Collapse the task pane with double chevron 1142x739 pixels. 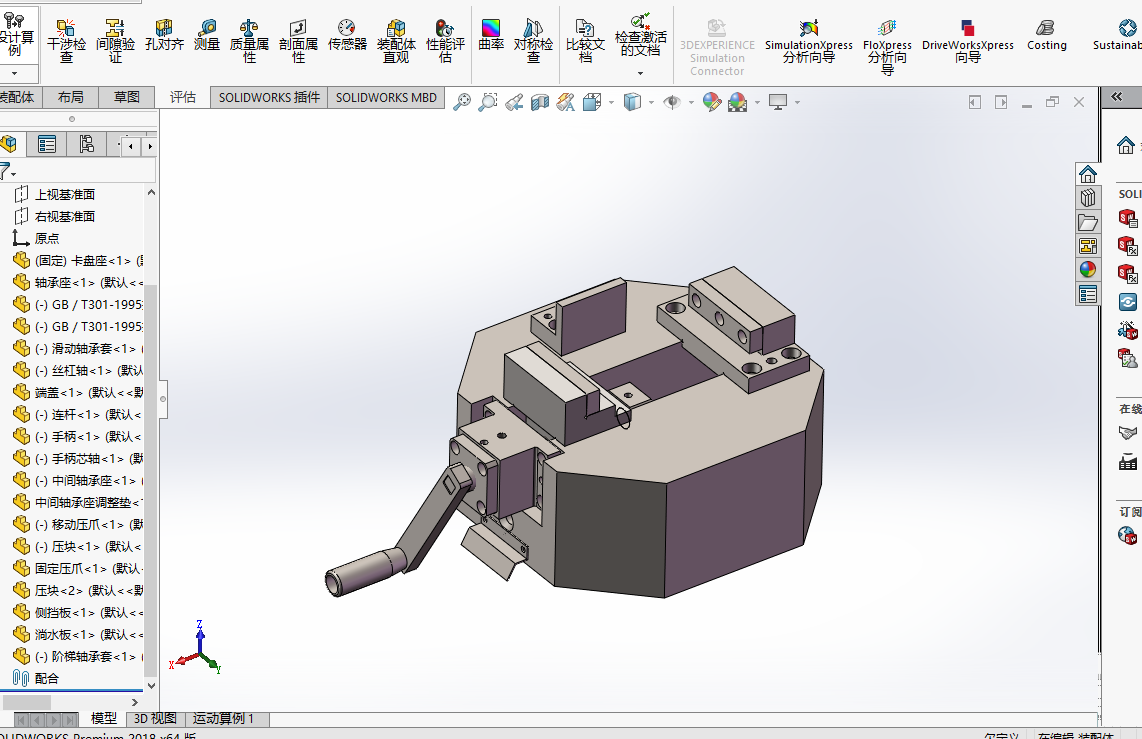(1117, 97)
